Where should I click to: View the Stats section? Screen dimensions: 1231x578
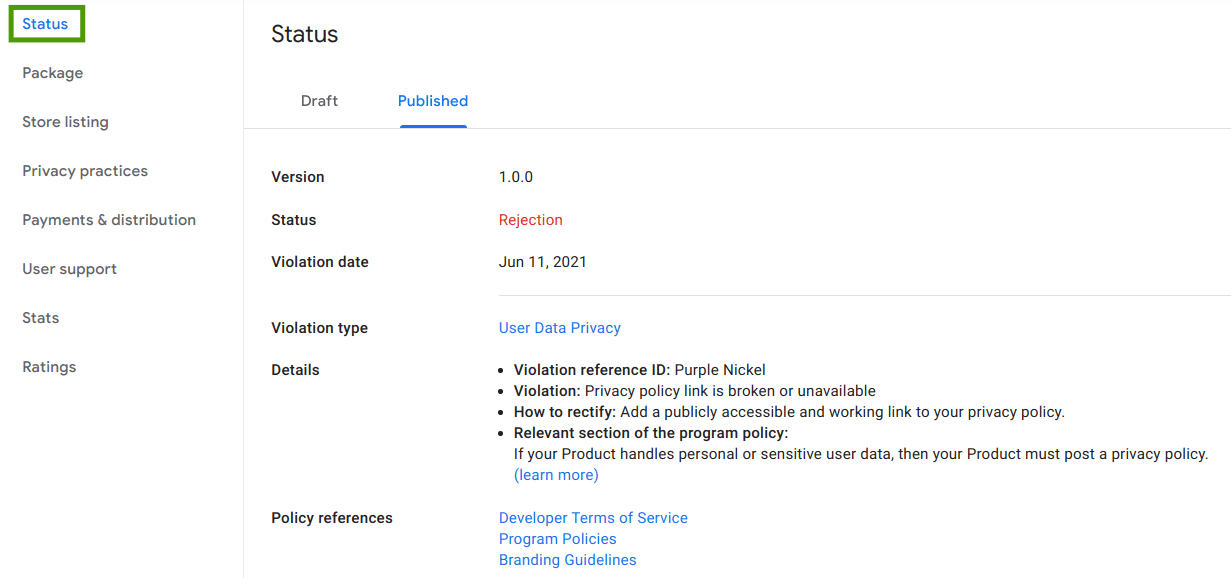tap(40, 317)
